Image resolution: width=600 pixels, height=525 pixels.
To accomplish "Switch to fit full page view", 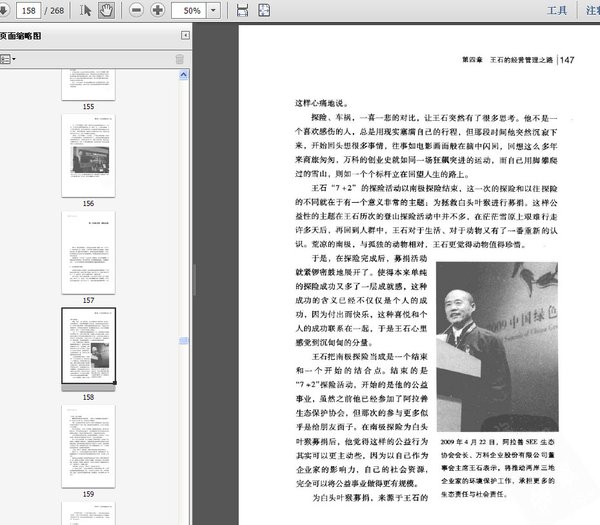I will pos(265,10).
